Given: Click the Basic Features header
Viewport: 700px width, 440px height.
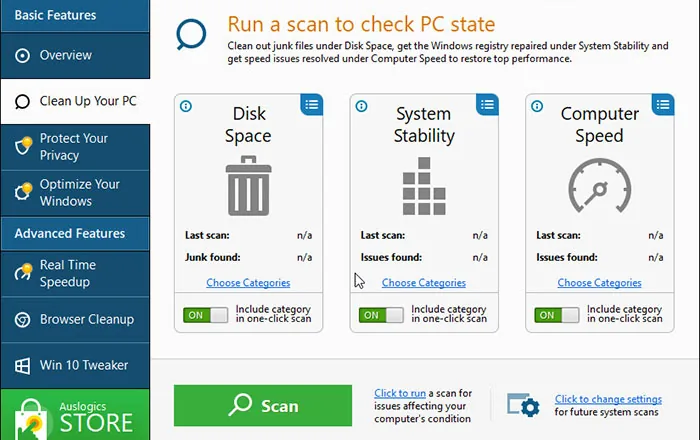Looking at the screenshot, I should pos(75,16).
